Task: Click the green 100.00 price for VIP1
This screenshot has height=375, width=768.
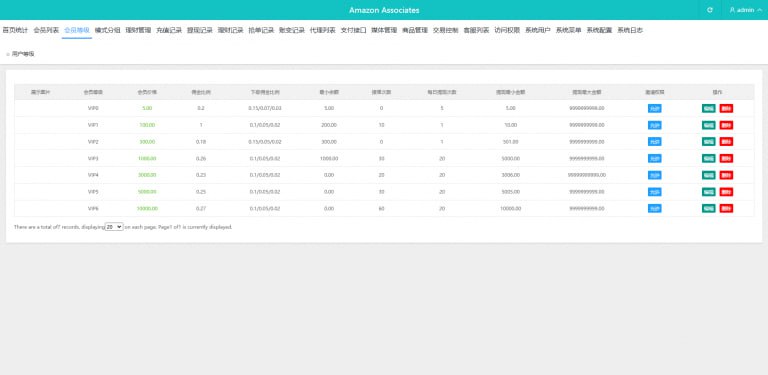Action: (x=147, y=125)
